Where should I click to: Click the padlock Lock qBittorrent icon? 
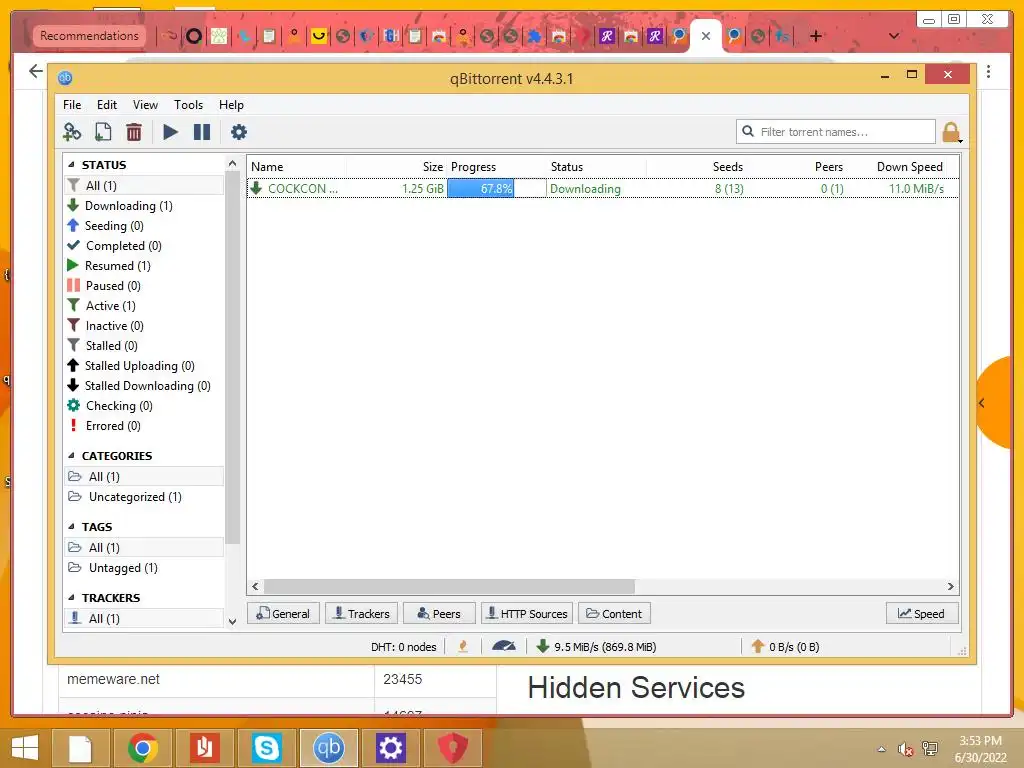pyautogui.click(x=952, y=133)
